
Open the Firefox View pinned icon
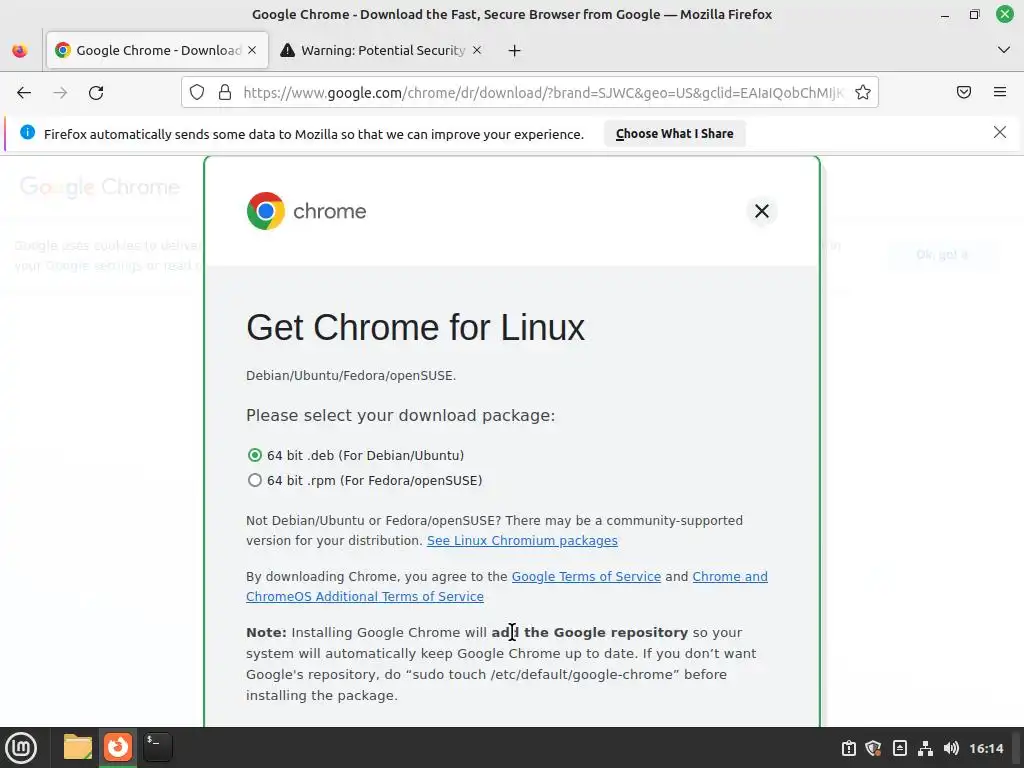click(x=20, y=50)
